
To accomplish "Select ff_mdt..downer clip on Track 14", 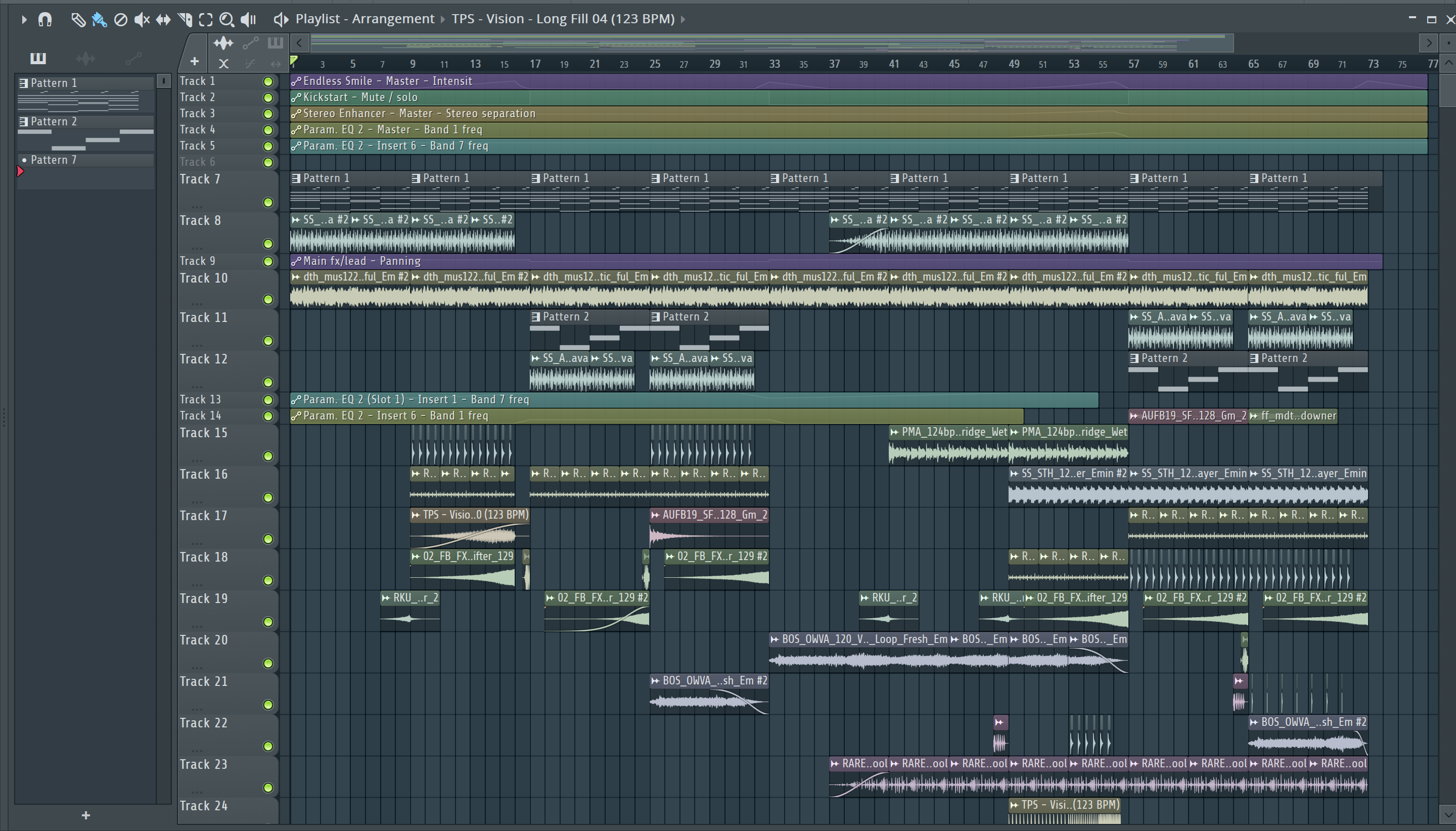I will [1293, 416].
